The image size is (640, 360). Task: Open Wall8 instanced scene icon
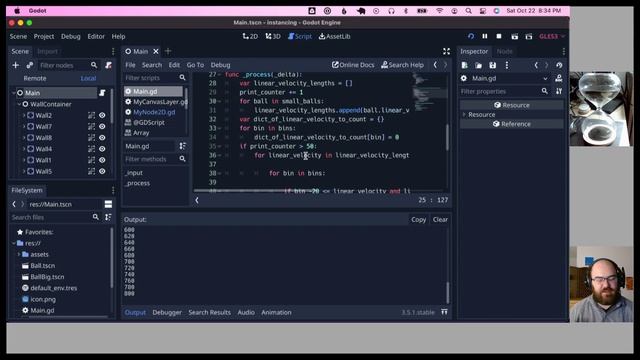coord(91,138)
